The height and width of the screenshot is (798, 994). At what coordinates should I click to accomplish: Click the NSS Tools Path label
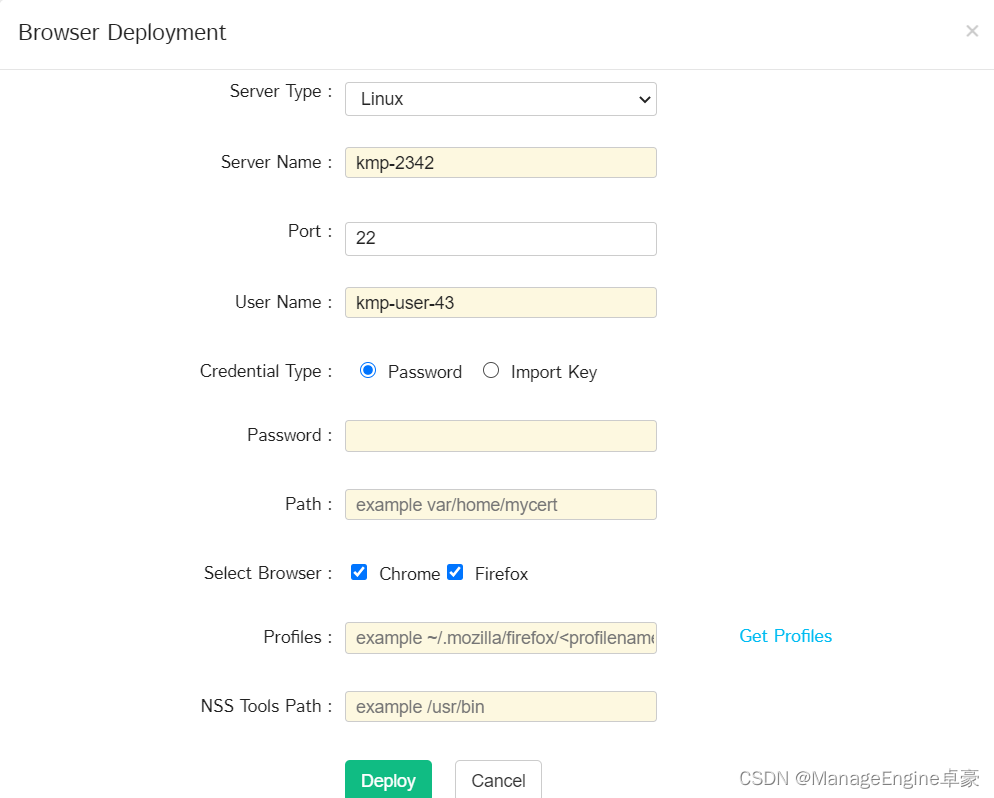[x=266, y=706]
